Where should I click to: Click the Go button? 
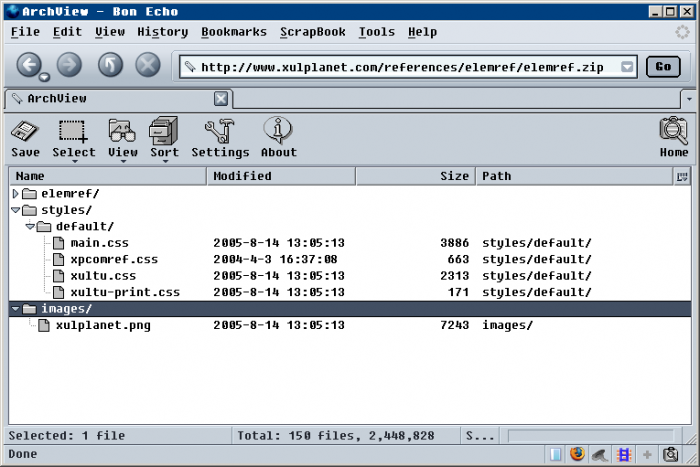663,67
